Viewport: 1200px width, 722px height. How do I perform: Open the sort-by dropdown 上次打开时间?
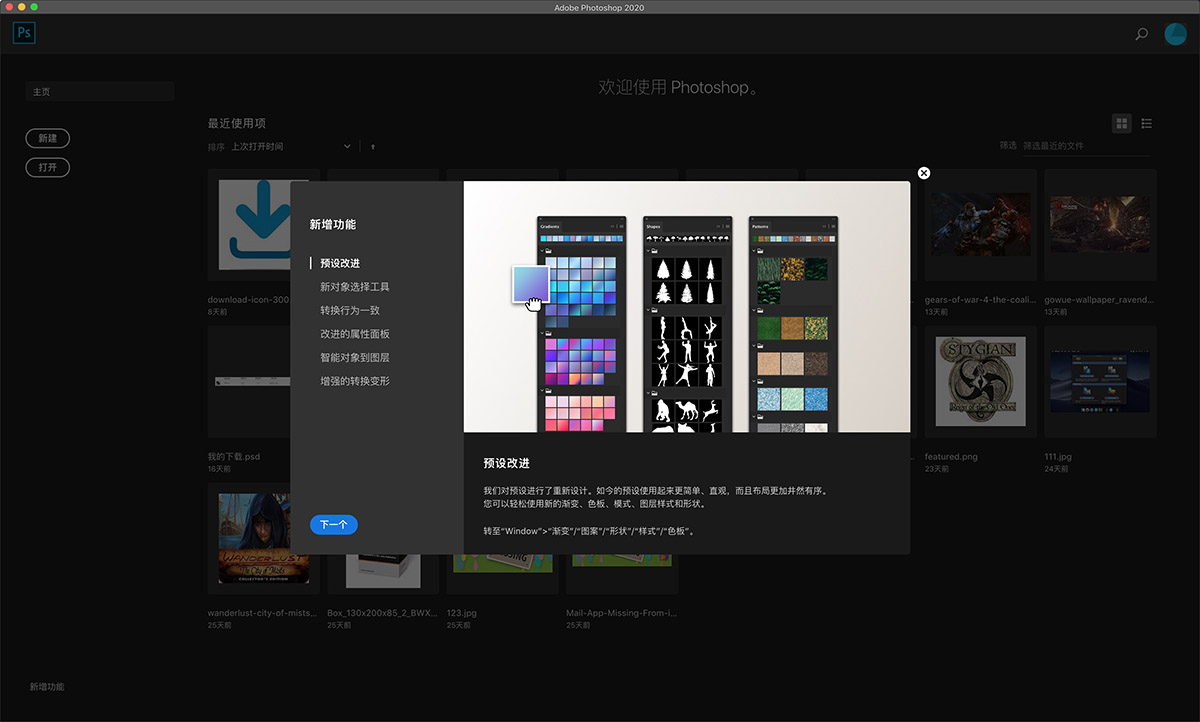(290, 146)
